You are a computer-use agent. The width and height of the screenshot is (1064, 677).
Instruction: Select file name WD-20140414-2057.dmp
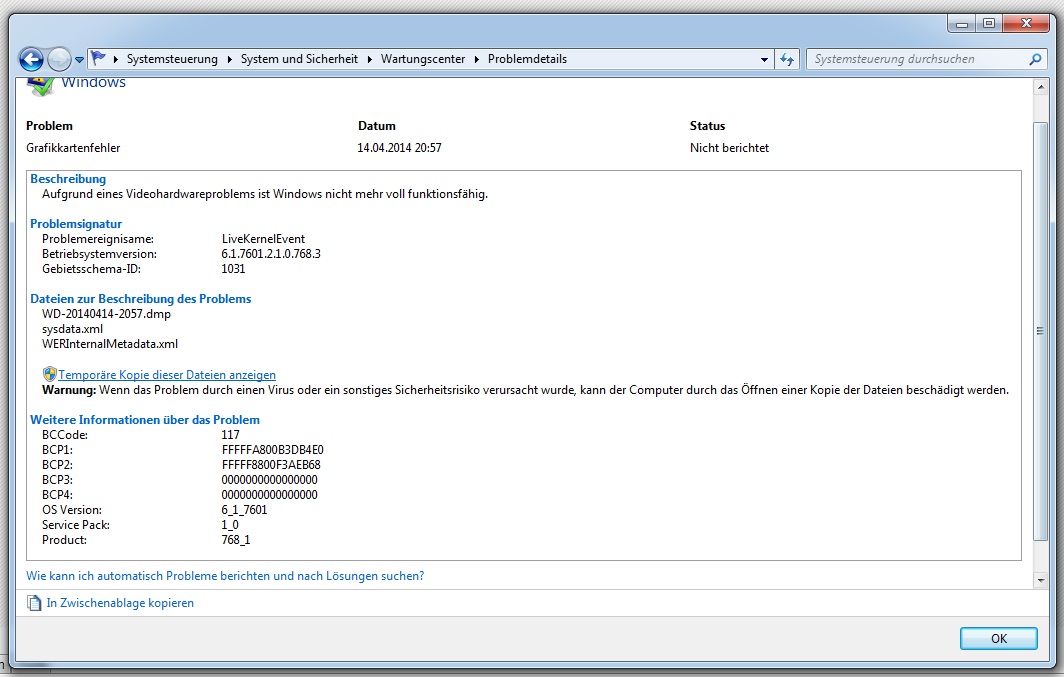coord(107,314)
